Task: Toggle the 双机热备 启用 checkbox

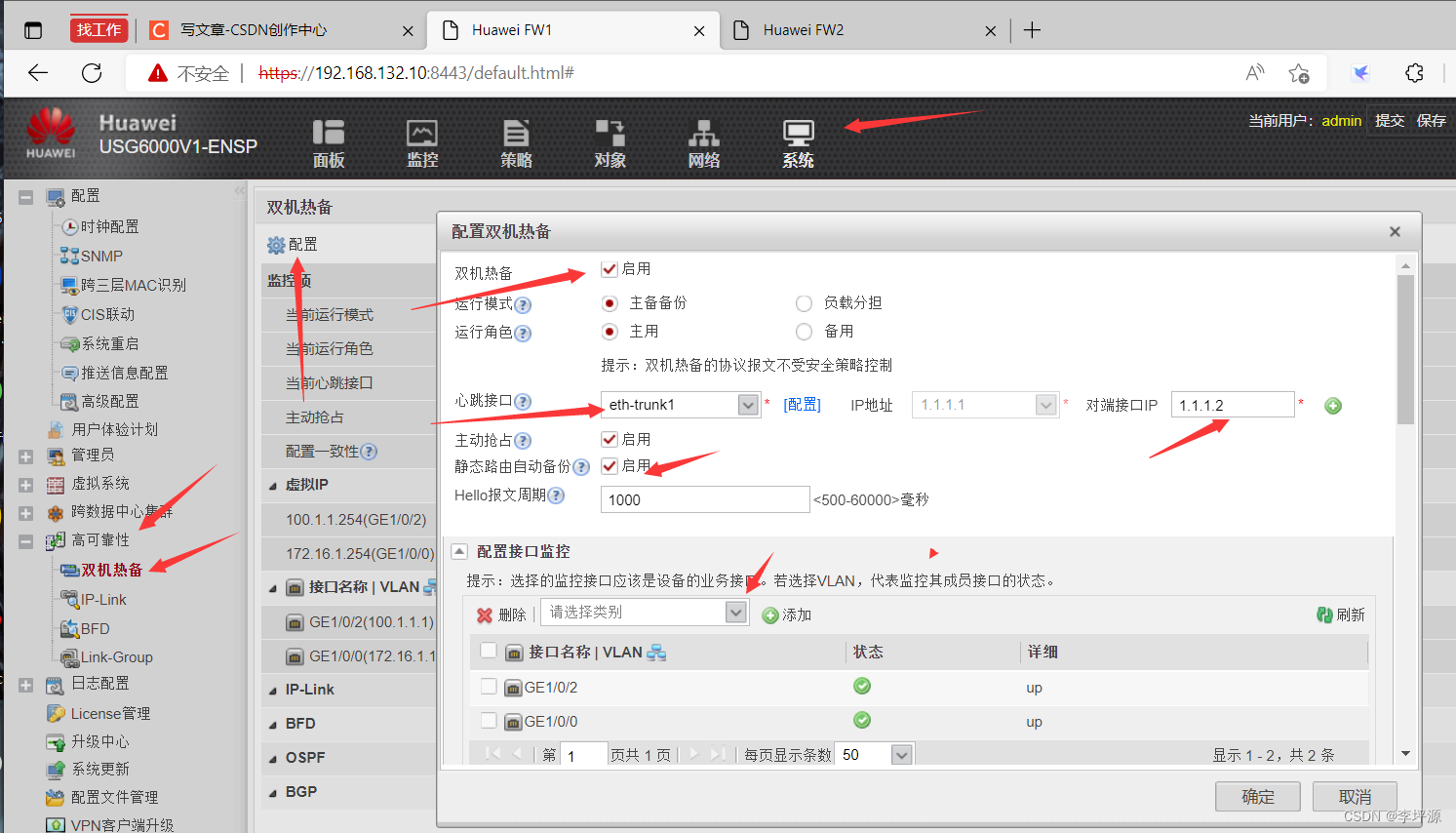Action: 610,269
